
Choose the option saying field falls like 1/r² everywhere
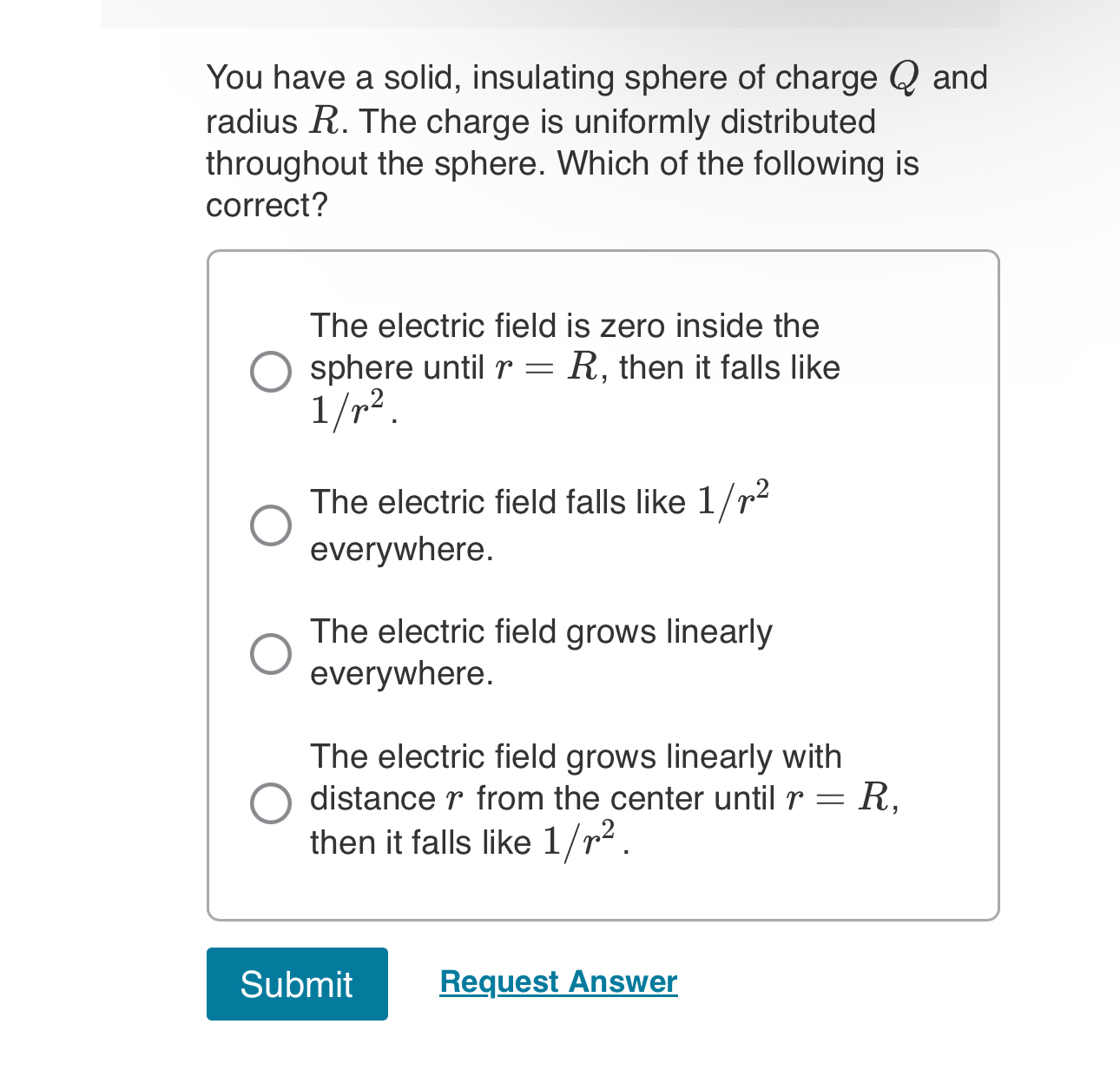coord(270,525)
